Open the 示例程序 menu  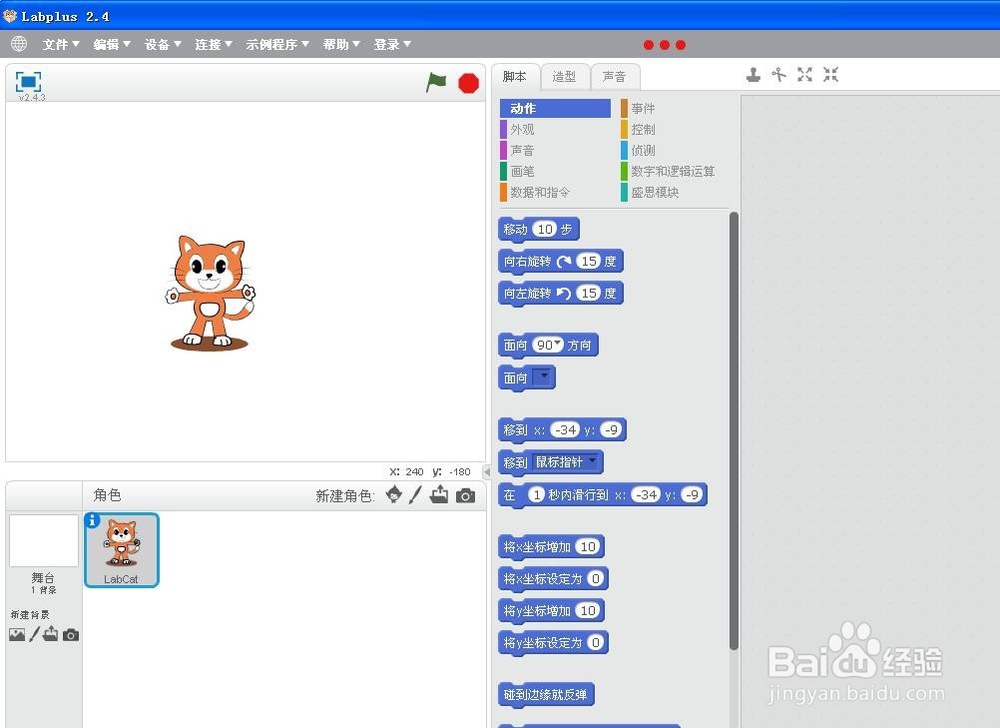tap(277, 44)
